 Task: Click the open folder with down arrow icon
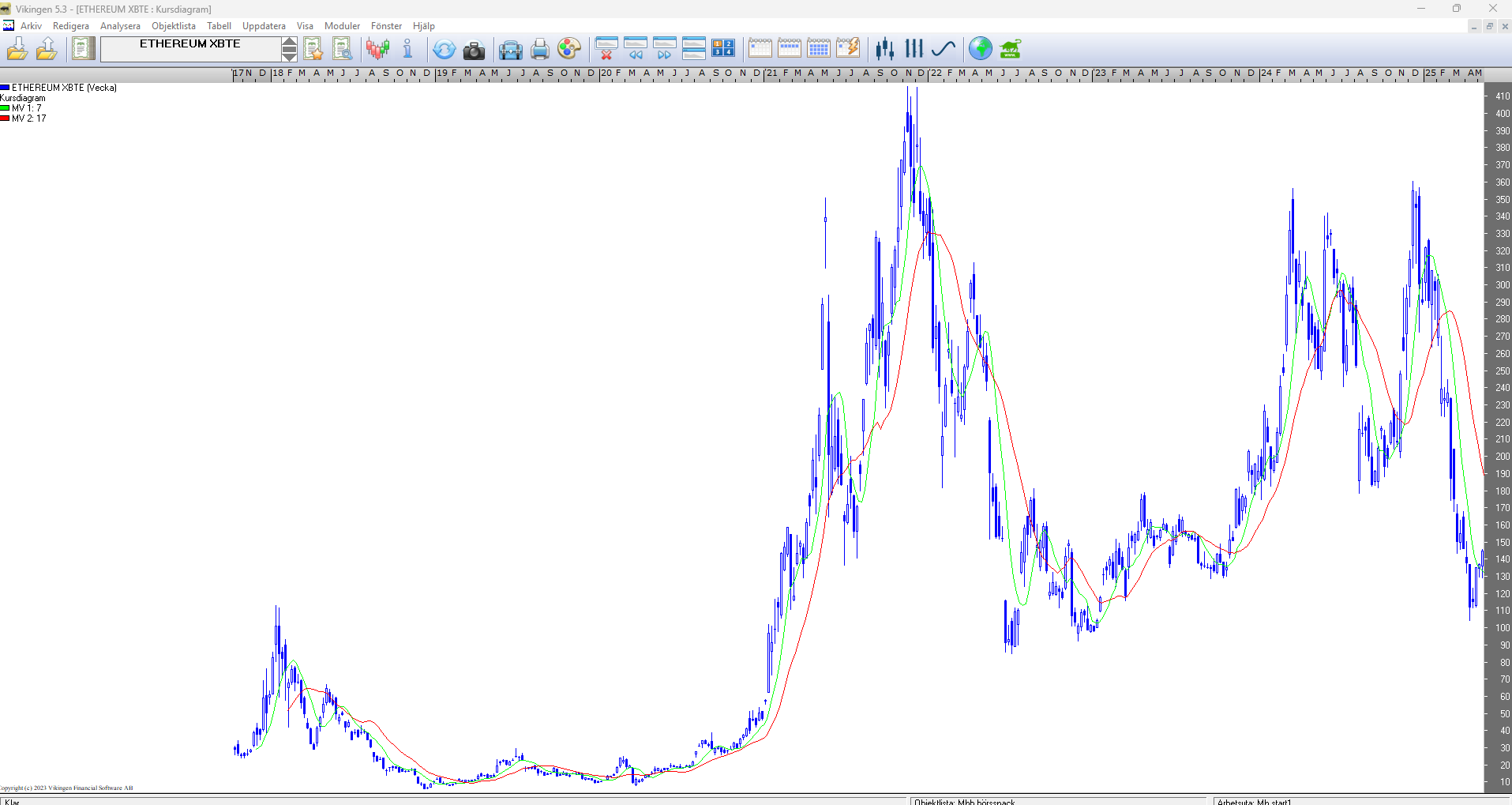[17, 49]
